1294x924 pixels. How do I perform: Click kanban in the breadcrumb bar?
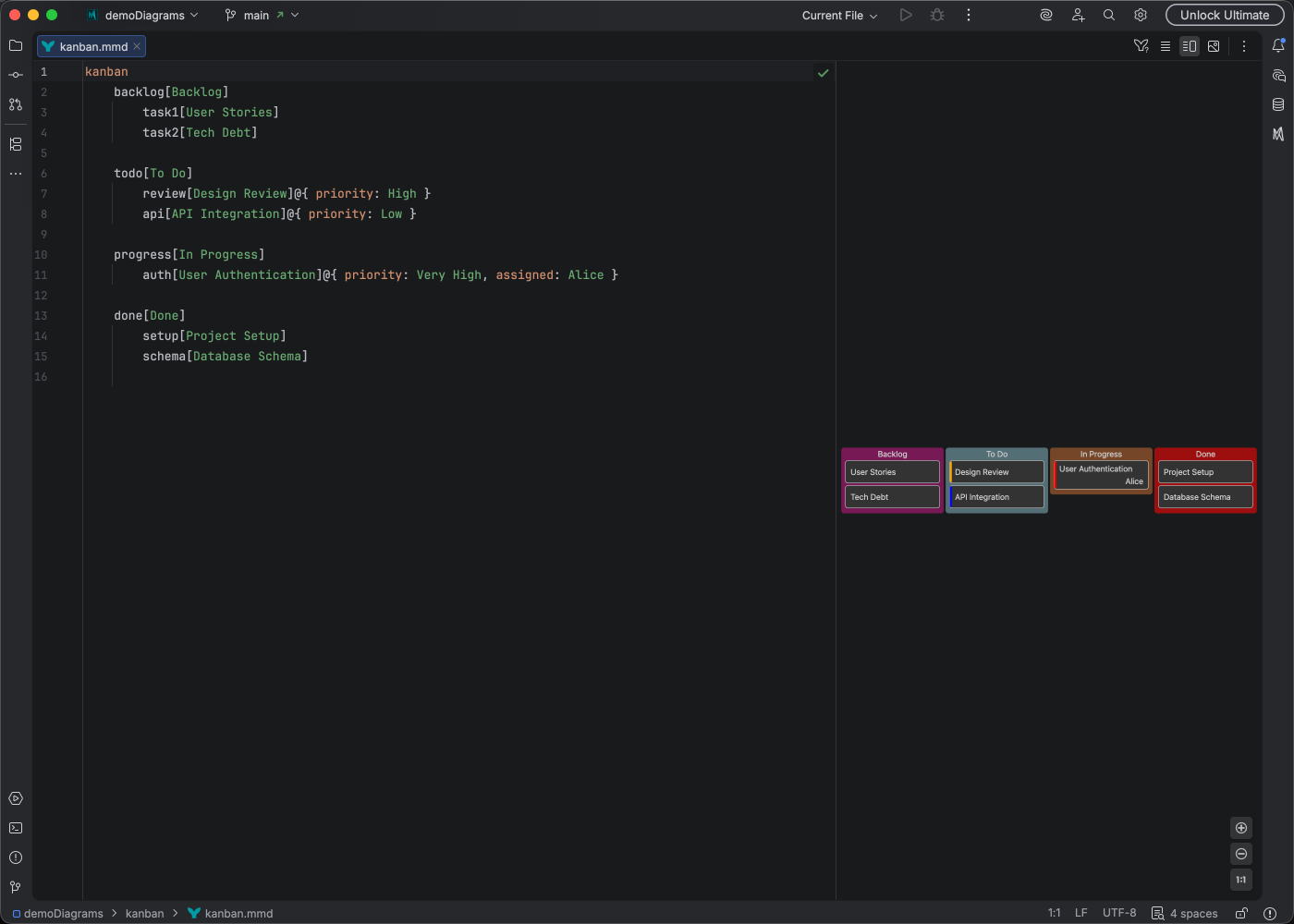(145, 913)
